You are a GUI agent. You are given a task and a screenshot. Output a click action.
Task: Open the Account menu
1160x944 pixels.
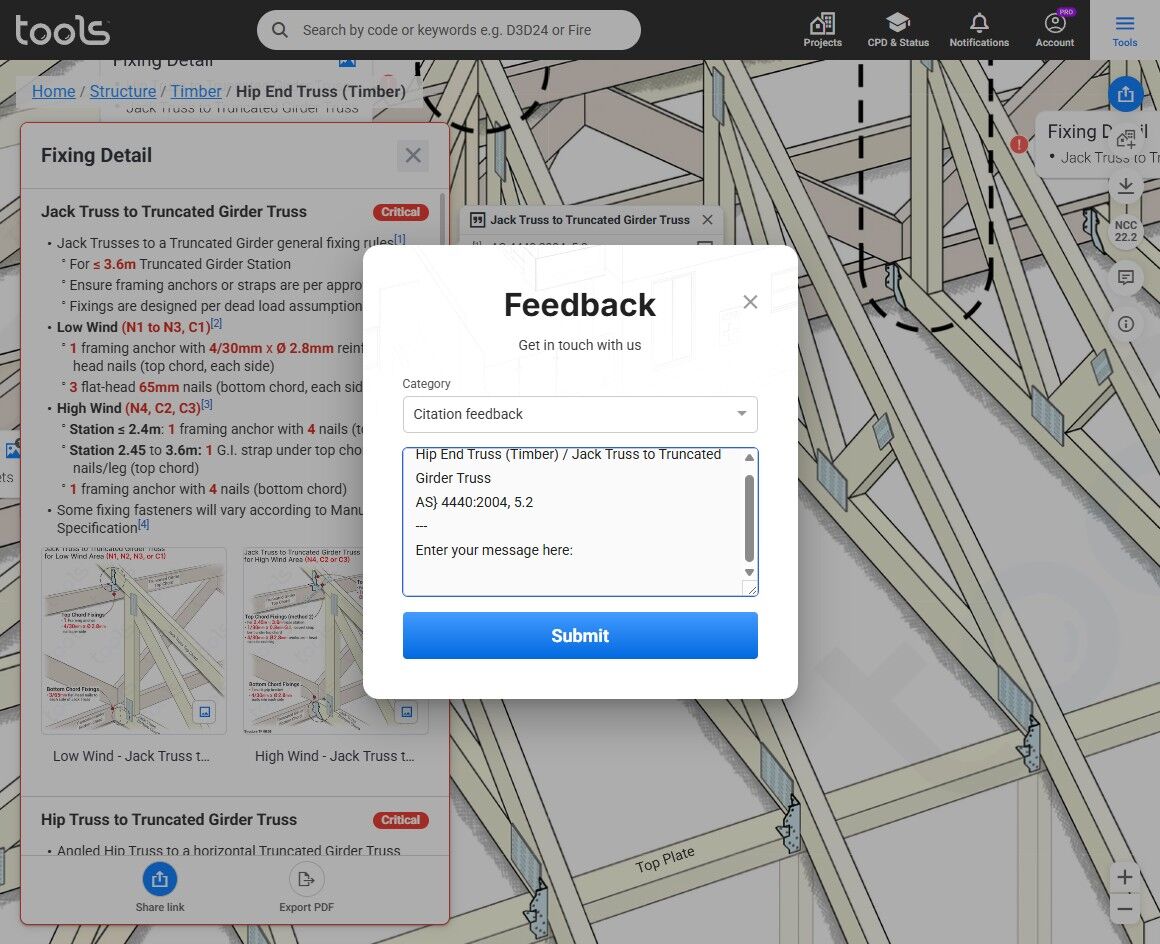(x=1054, y=30)
